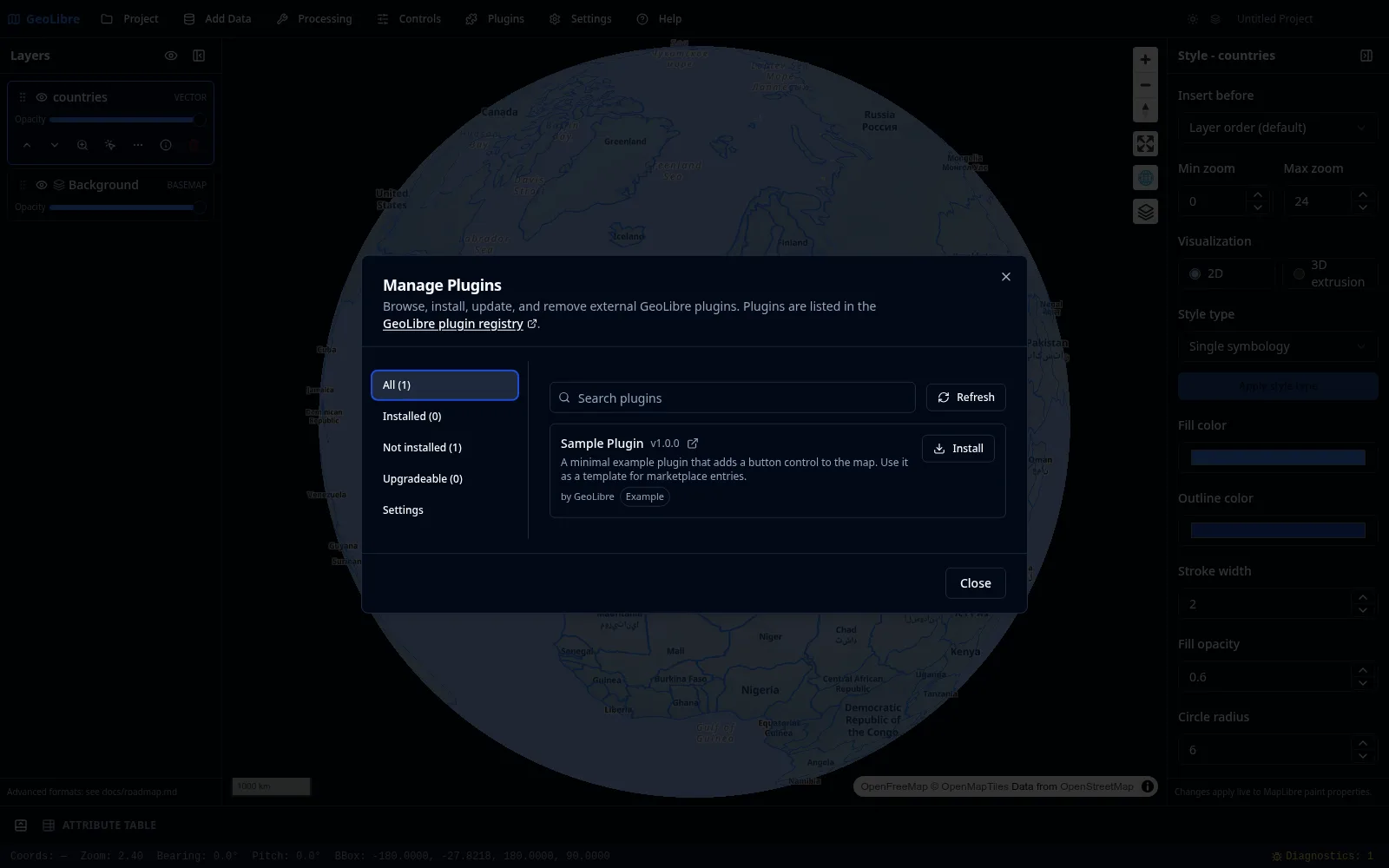Screen dimensions: 1389x868
Task: Click the panel icon left of Attribute Table
Action: click(x=21, y=825)
